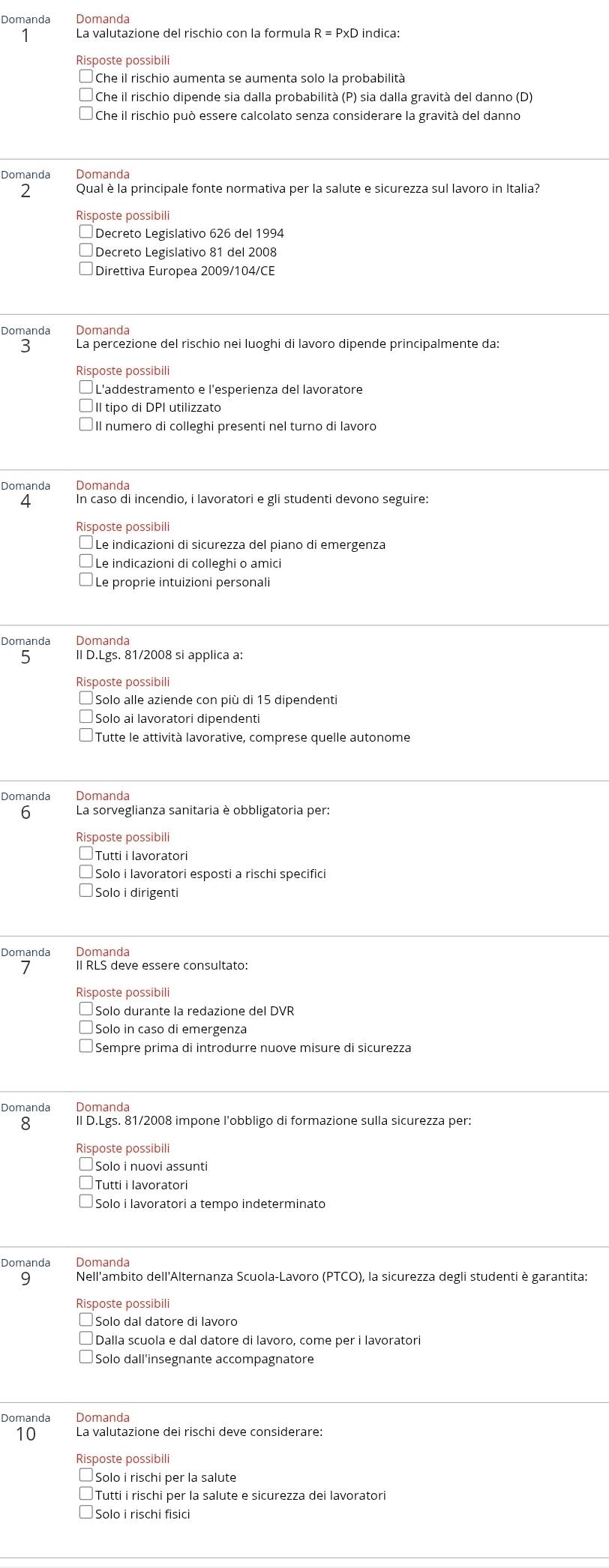Tick 'Solo alle aziende con più di 15 dipendenti'
The height and width of the screenshot is (1568, 609).
tap(86, 698)
